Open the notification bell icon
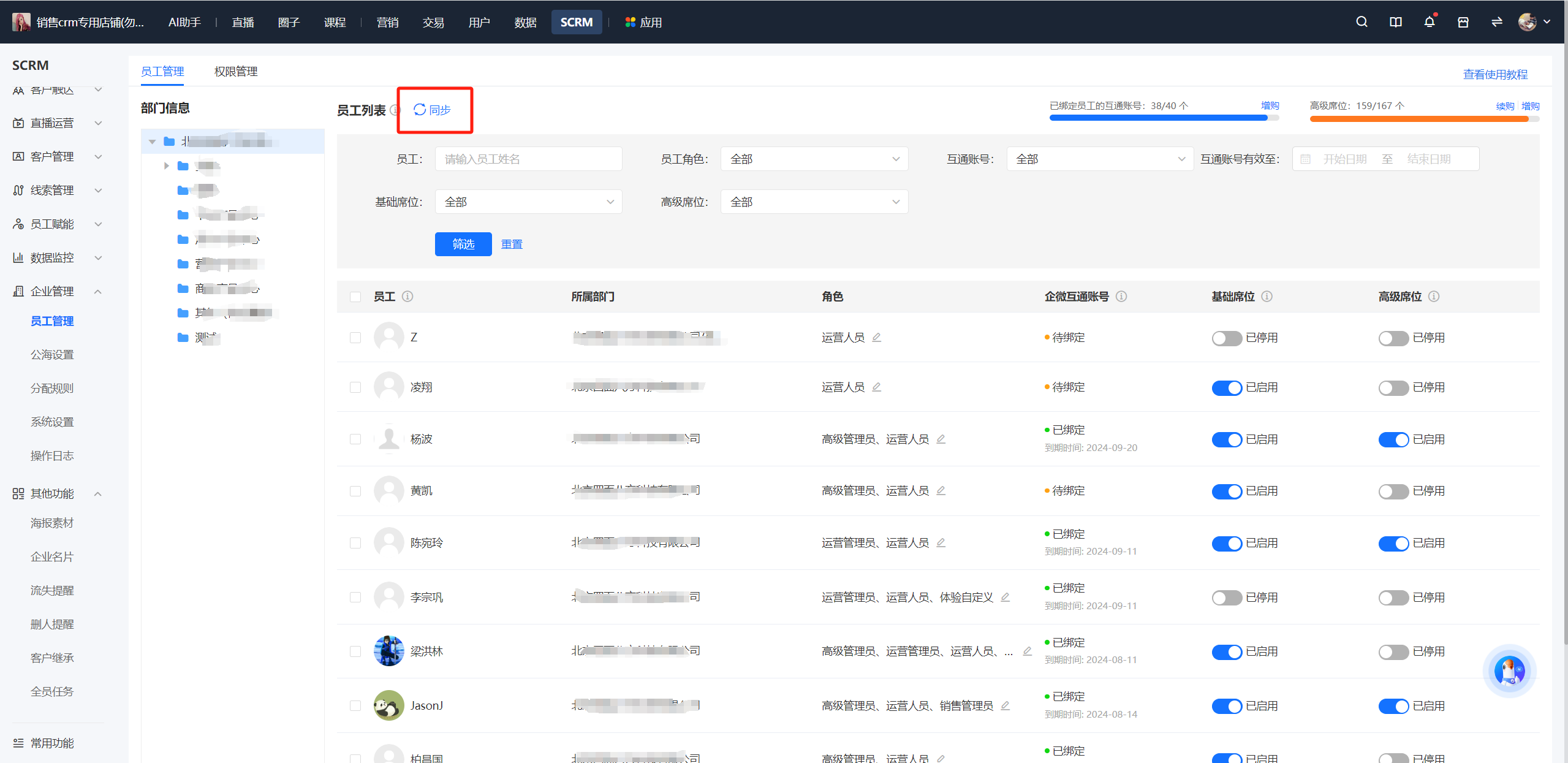This screenshot has height=763, width=1568. click(x=1430, y=22)
